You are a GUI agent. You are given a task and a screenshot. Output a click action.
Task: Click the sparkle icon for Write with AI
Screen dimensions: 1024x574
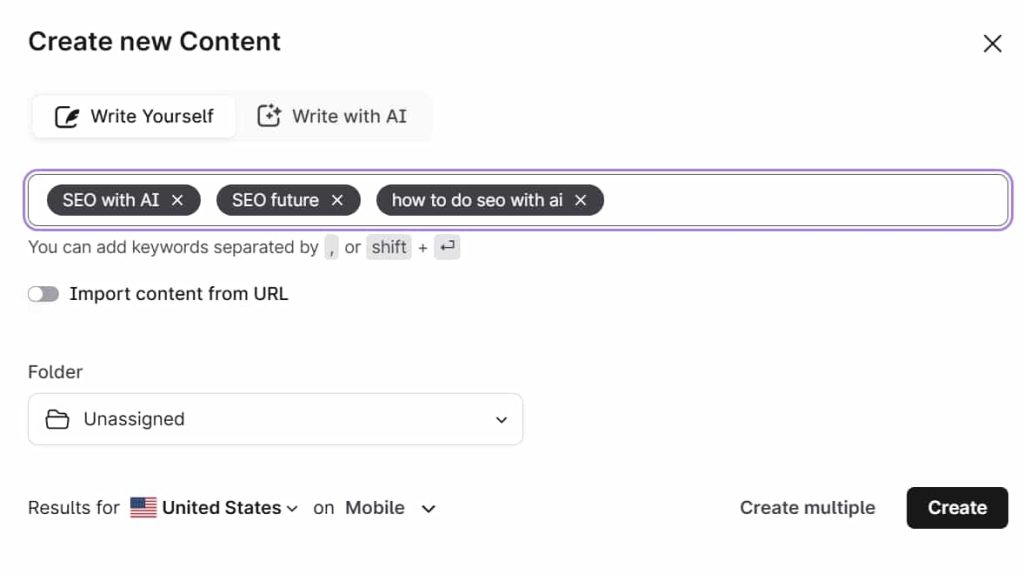[x=269, y=116]
